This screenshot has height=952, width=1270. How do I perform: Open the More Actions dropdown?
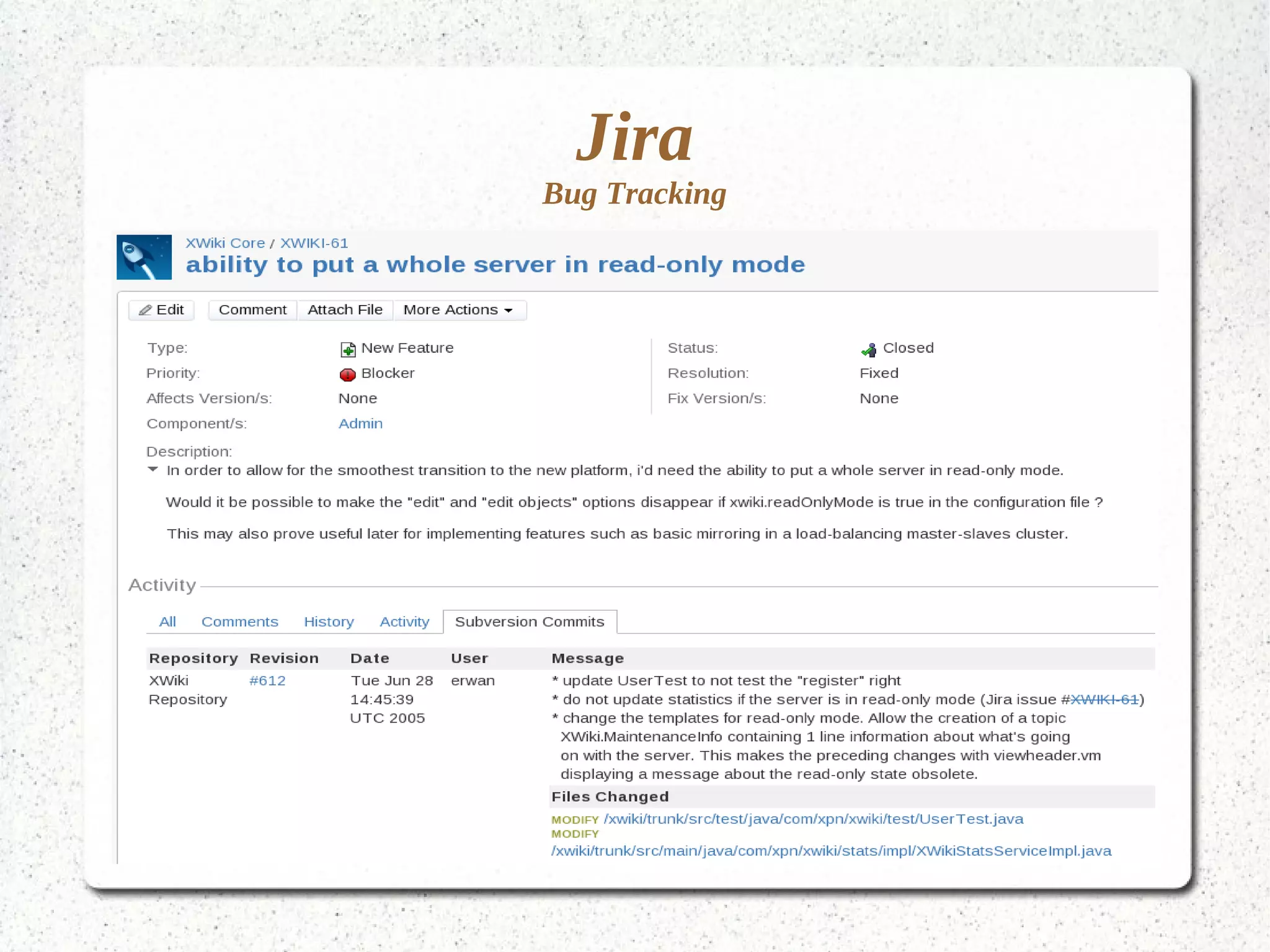(460, 310)
